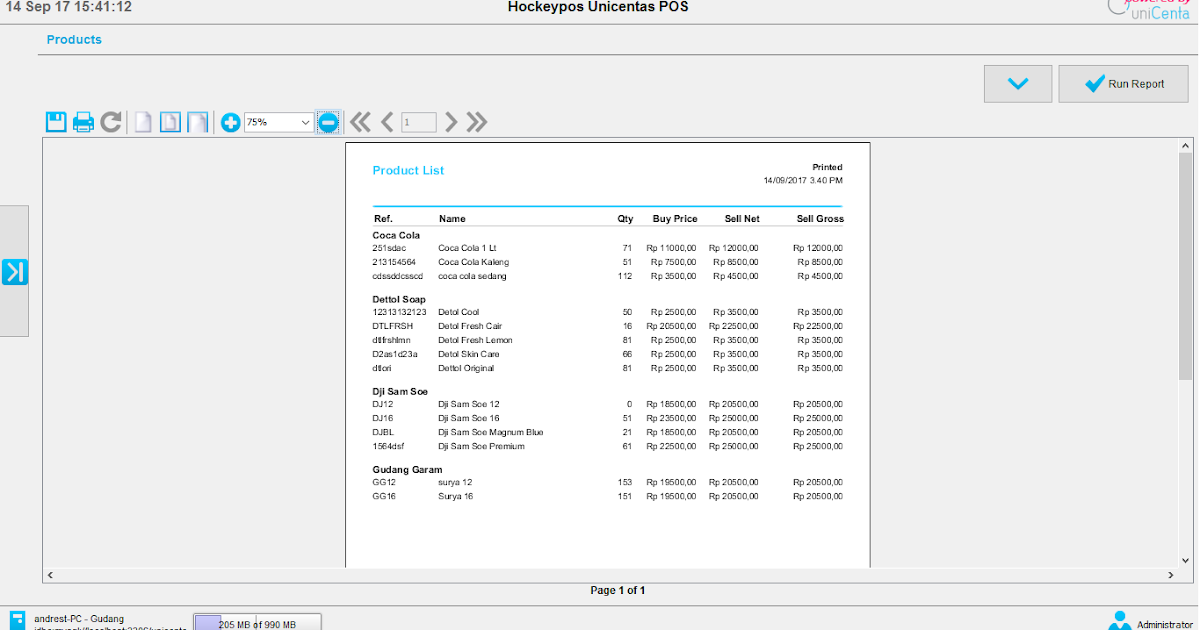The height and width of the screenshot is (630, 1200).
Task: Click right arrow of horizontal scrollbar
Action: point(1171,575)
